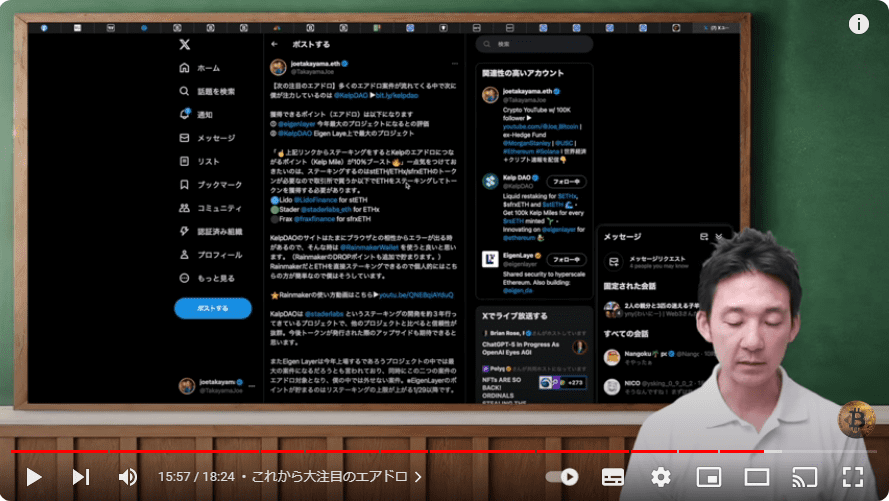Click the @RainmakerWallet mention
The image size is (889, 501).
369,248
